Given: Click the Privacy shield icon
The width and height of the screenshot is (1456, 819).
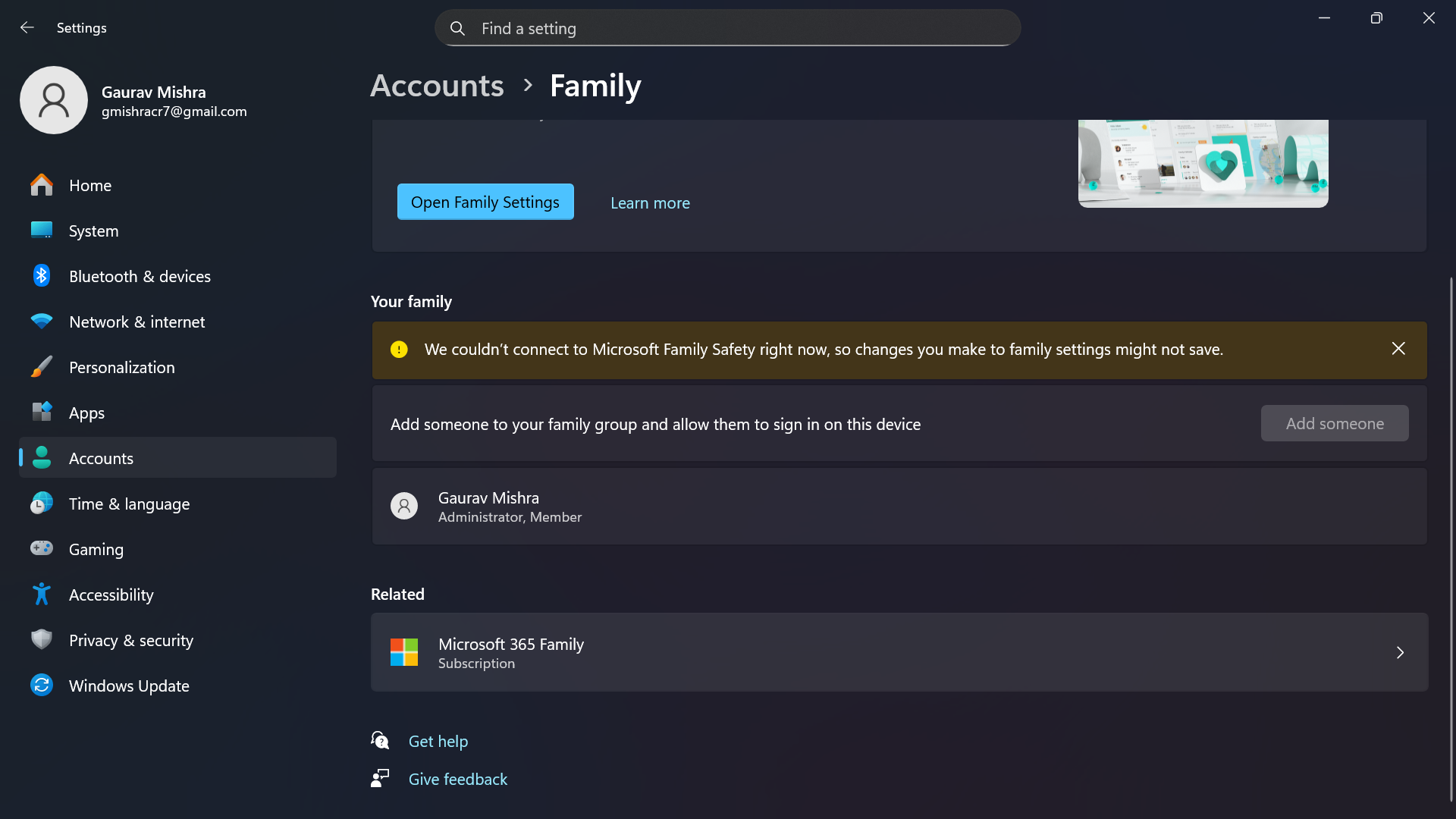Looking at the screenshot, I should [42, 640].
